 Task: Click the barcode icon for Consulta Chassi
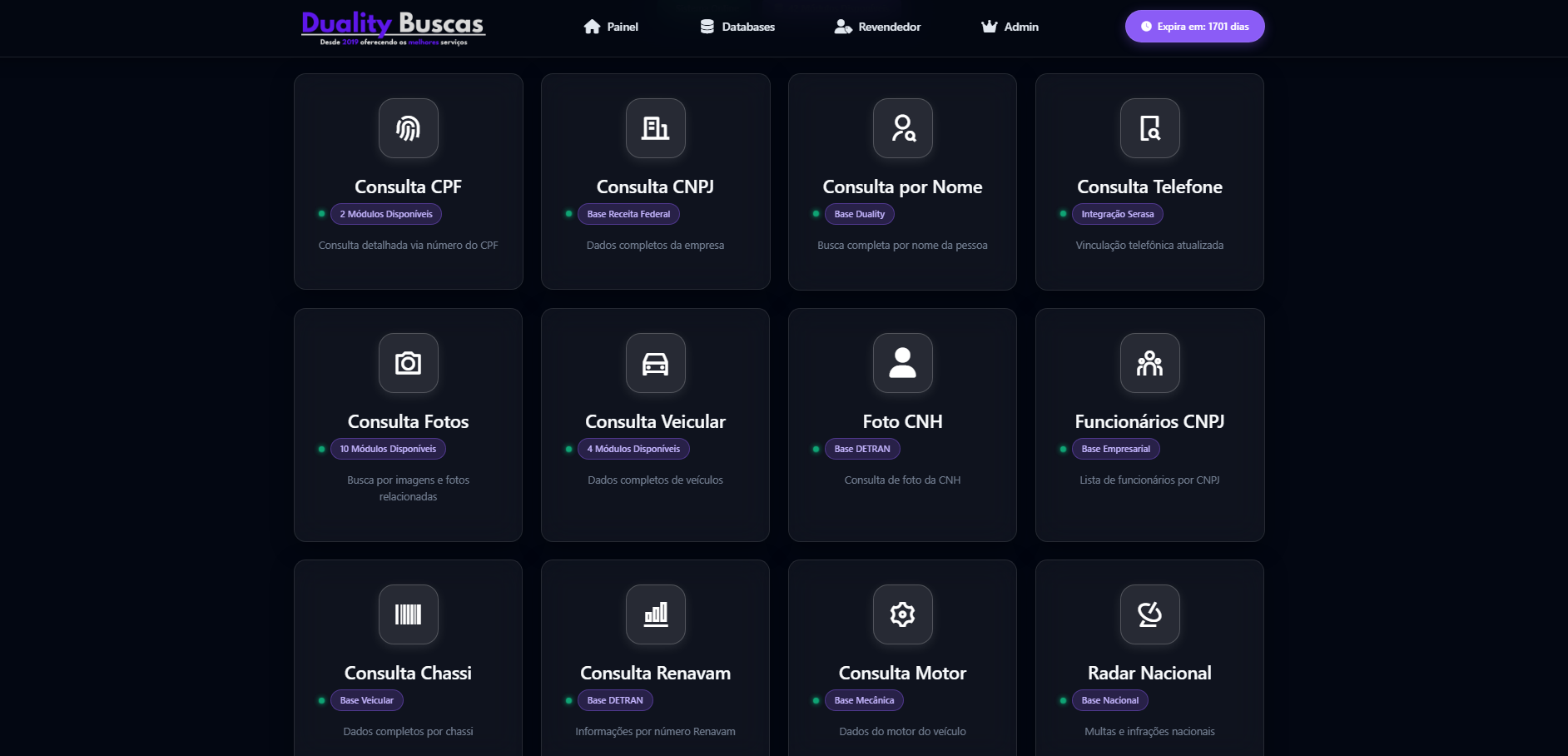pos(408,614)
